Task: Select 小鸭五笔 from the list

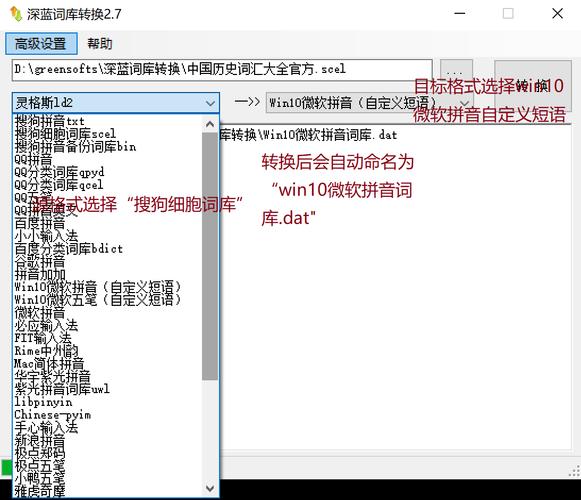Action: pos(107,479)
